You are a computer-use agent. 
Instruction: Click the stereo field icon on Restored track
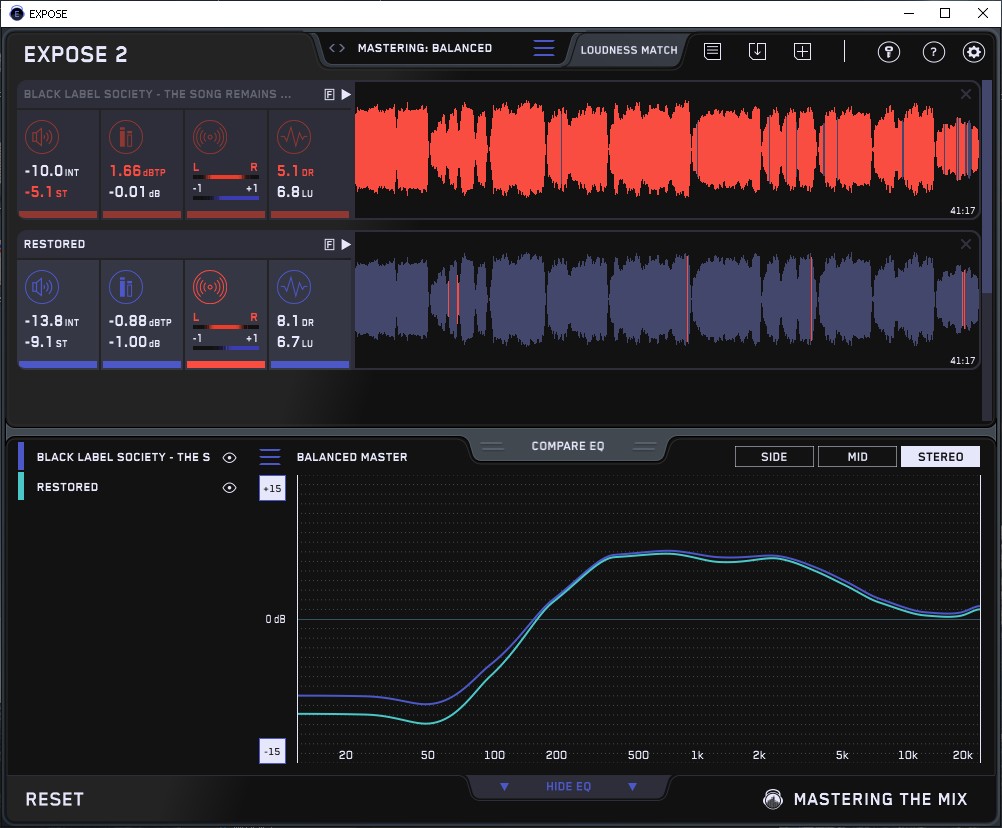click(x=209, y=288)
